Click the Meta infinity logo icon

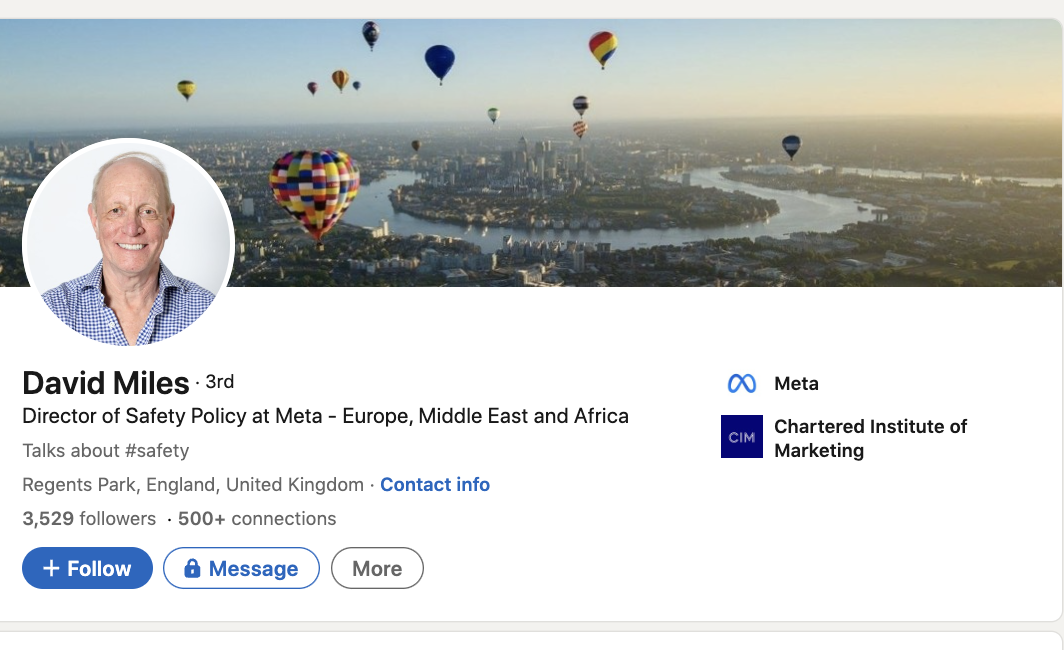pos(741,384)
